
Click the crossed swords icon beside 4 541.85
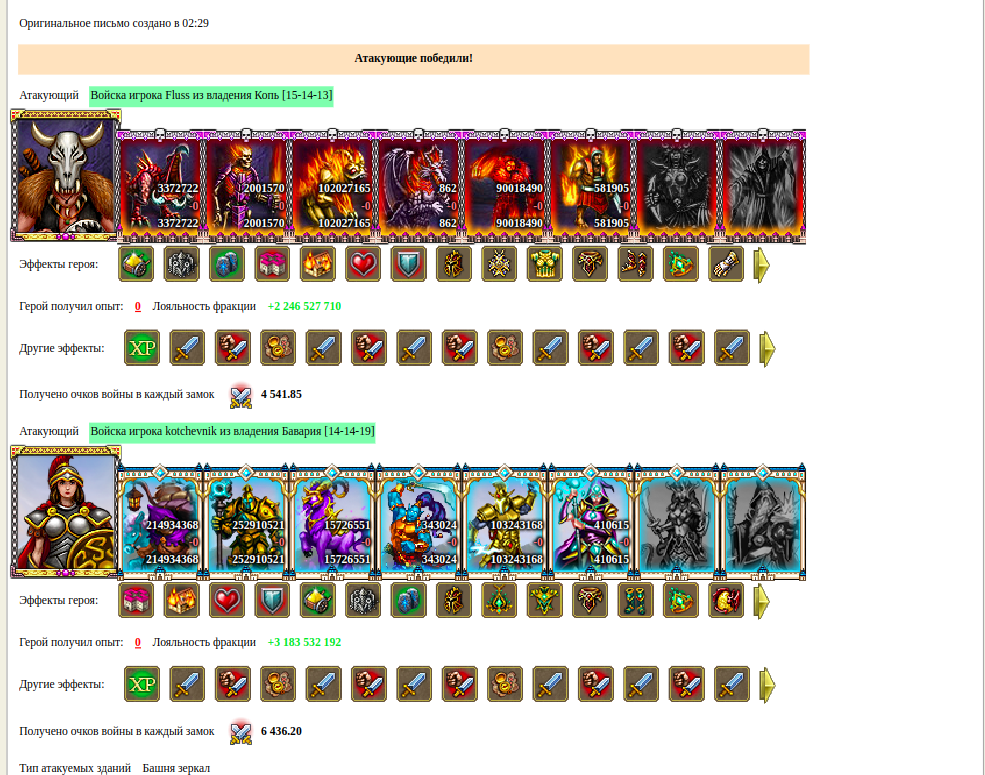pyautogui.click(x=241, y=396)
